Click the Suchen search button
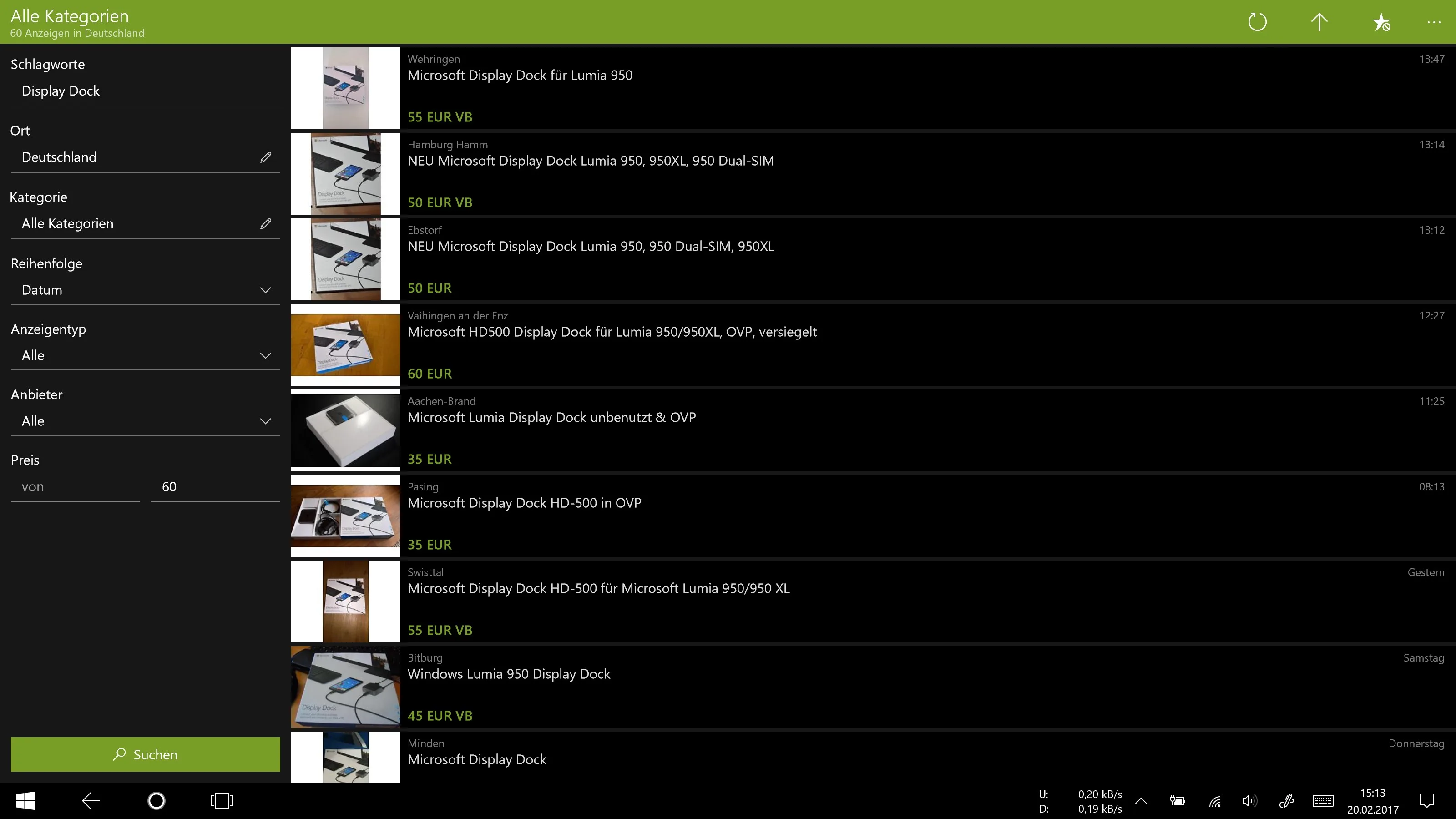Screen dimensions: 1456x819 145,754
